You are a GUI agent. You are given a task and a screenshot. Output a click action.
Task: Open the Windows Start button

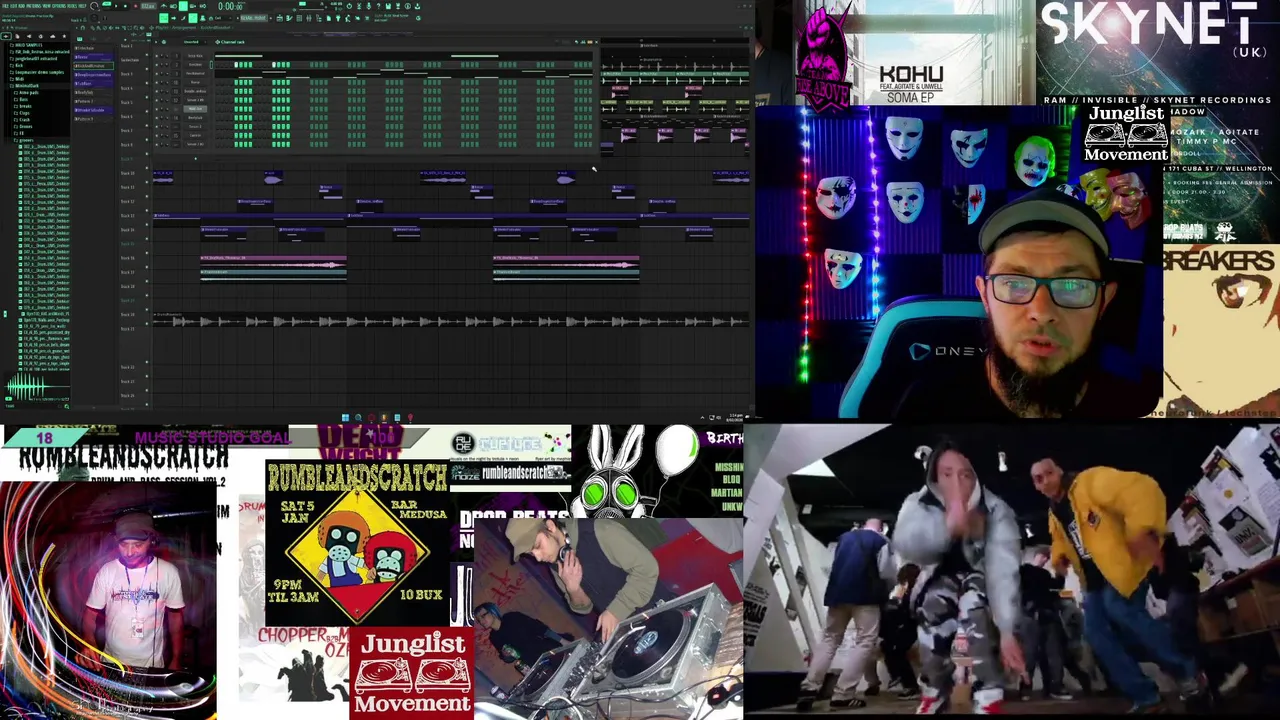click(x=345, y=418)
